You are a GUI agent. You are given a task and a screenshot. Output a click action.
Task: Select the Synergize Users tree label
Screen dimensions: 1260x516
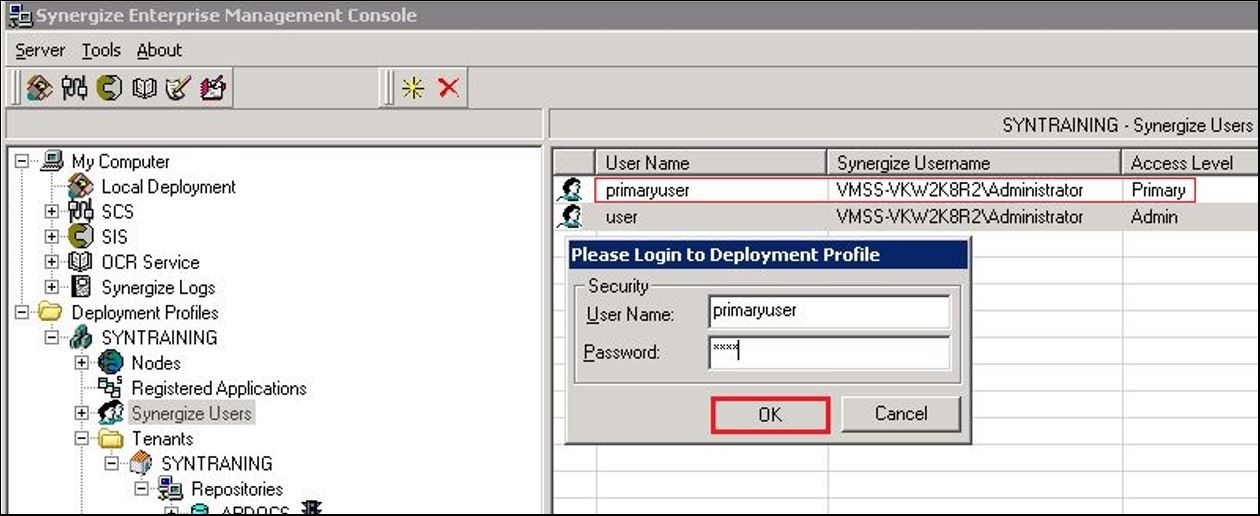tap(192, 413)
